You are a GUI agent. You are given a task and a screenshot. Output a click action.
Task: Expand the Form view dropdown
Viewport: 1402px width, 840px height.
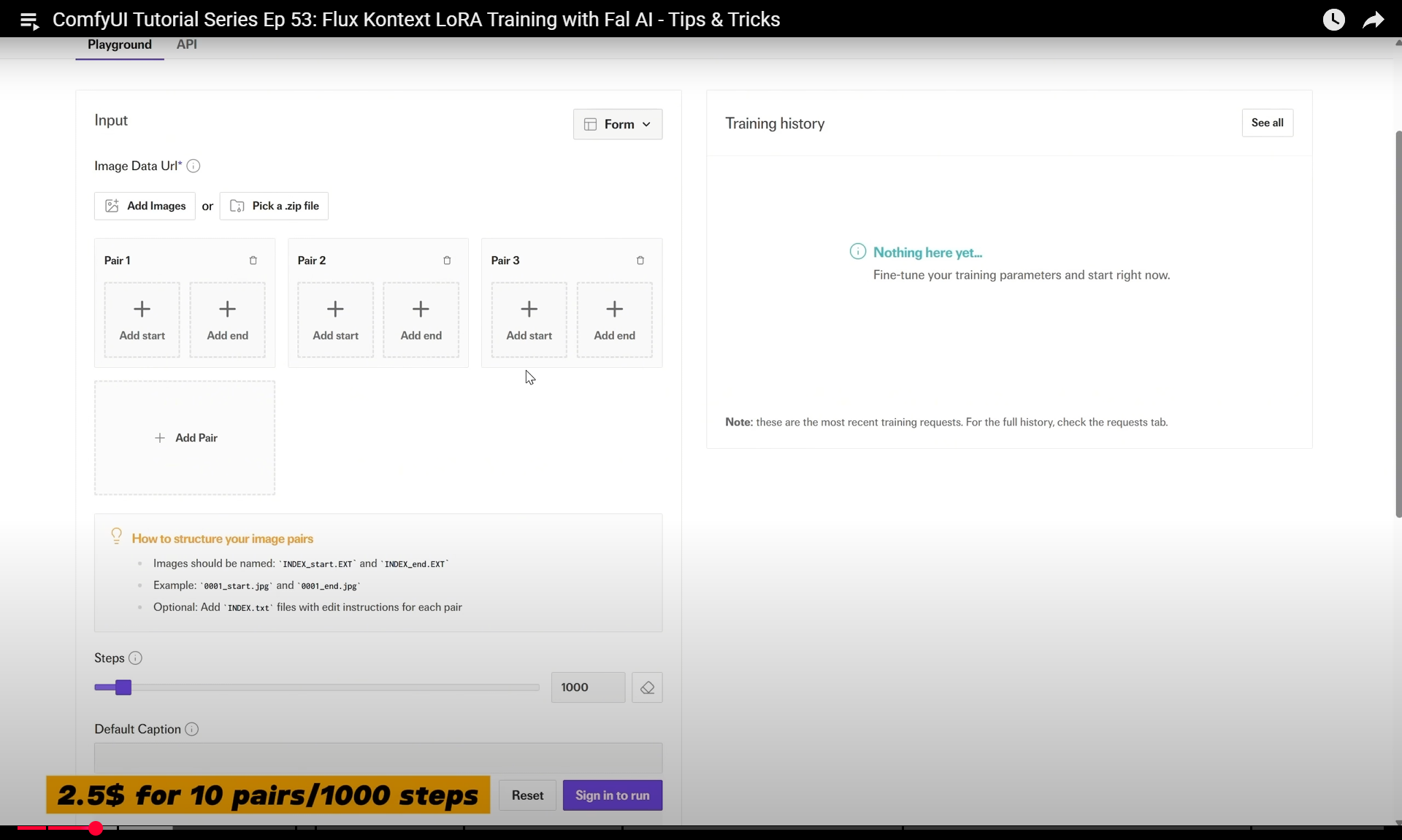(x=618, y=124)
